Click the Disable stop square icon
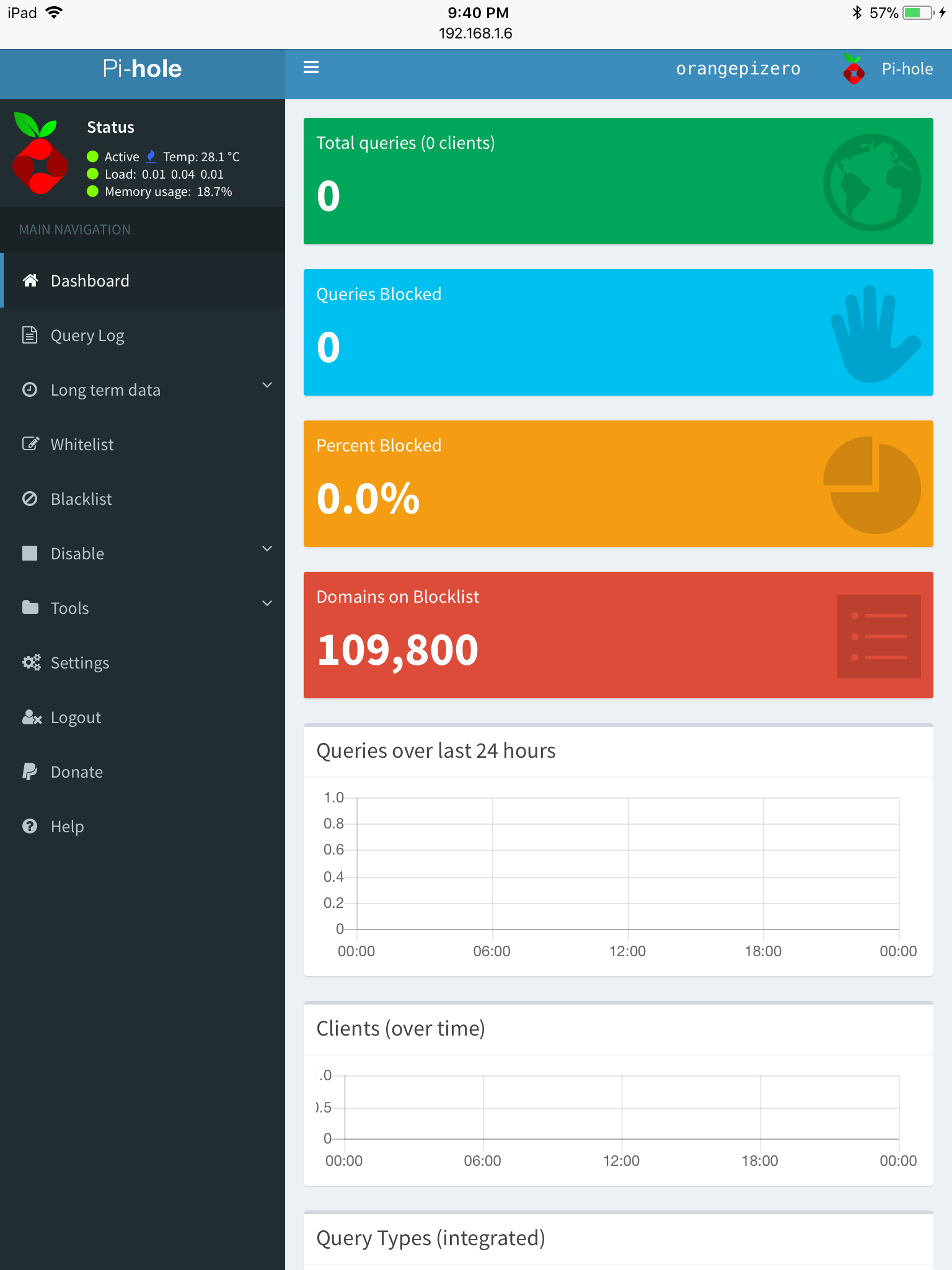The height and width of the screenshot is (1270, 952). pos(30,553)
